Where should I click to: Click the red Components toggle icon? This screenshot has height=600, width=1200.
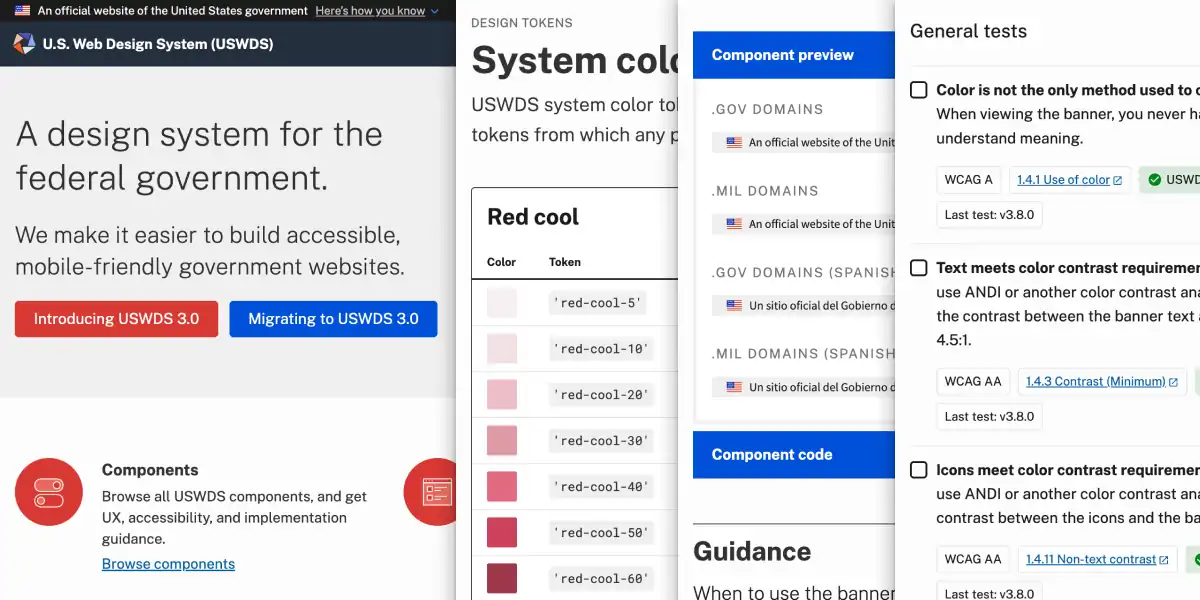tap(49, 492)
